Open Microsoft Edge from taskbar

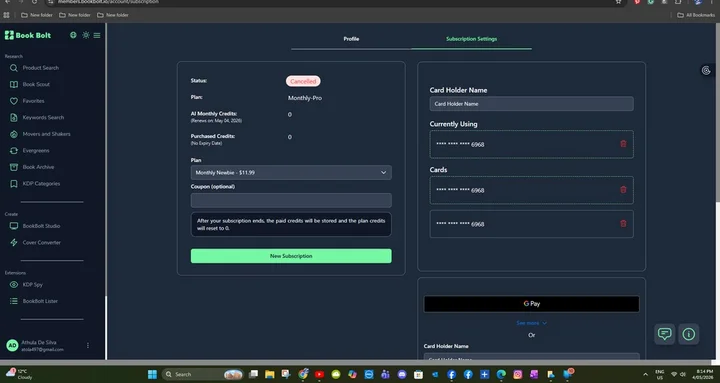point(501,374)
